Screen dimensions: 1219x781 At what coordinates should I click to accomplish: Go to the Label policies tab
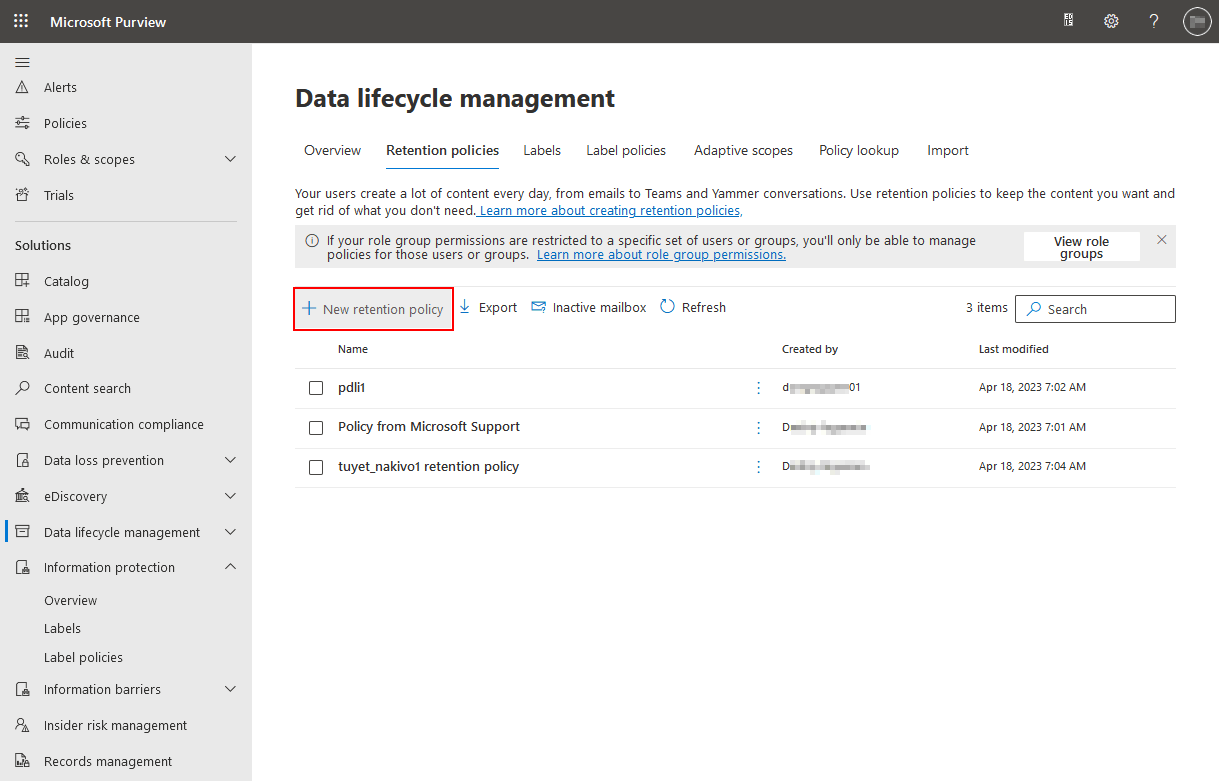pos(626,150)
